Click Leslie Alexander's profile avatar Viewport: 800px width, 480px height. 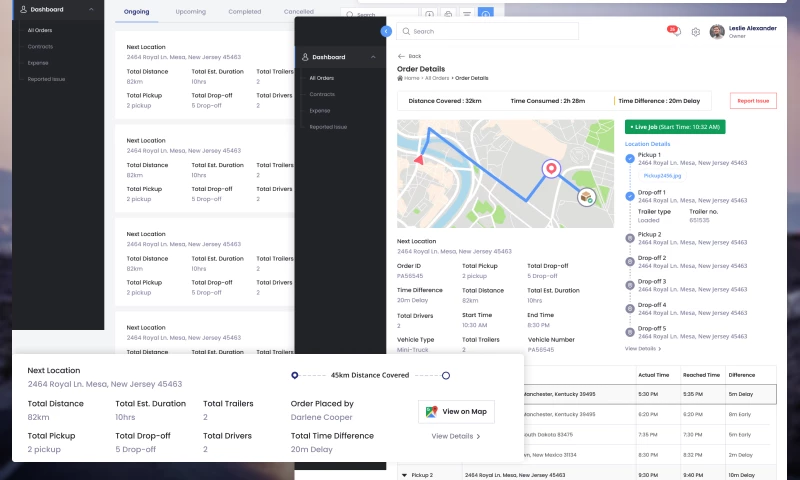(717, 32)
